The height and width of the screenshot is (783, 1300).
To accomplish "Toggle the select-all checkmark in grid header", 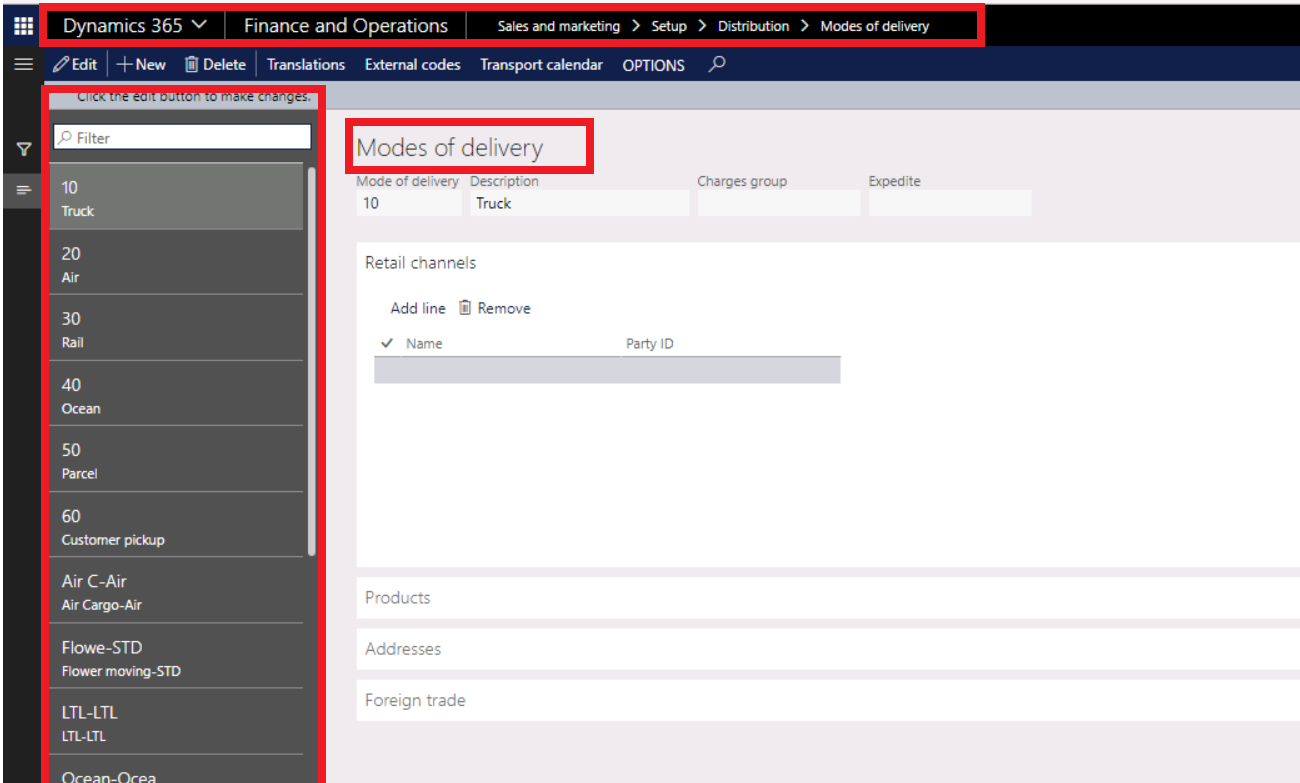I will pos(388,343).
